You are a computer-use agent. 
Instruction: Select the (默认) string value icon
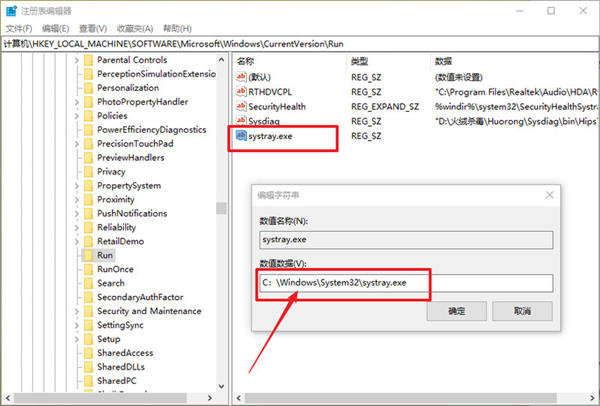[241, 77]
